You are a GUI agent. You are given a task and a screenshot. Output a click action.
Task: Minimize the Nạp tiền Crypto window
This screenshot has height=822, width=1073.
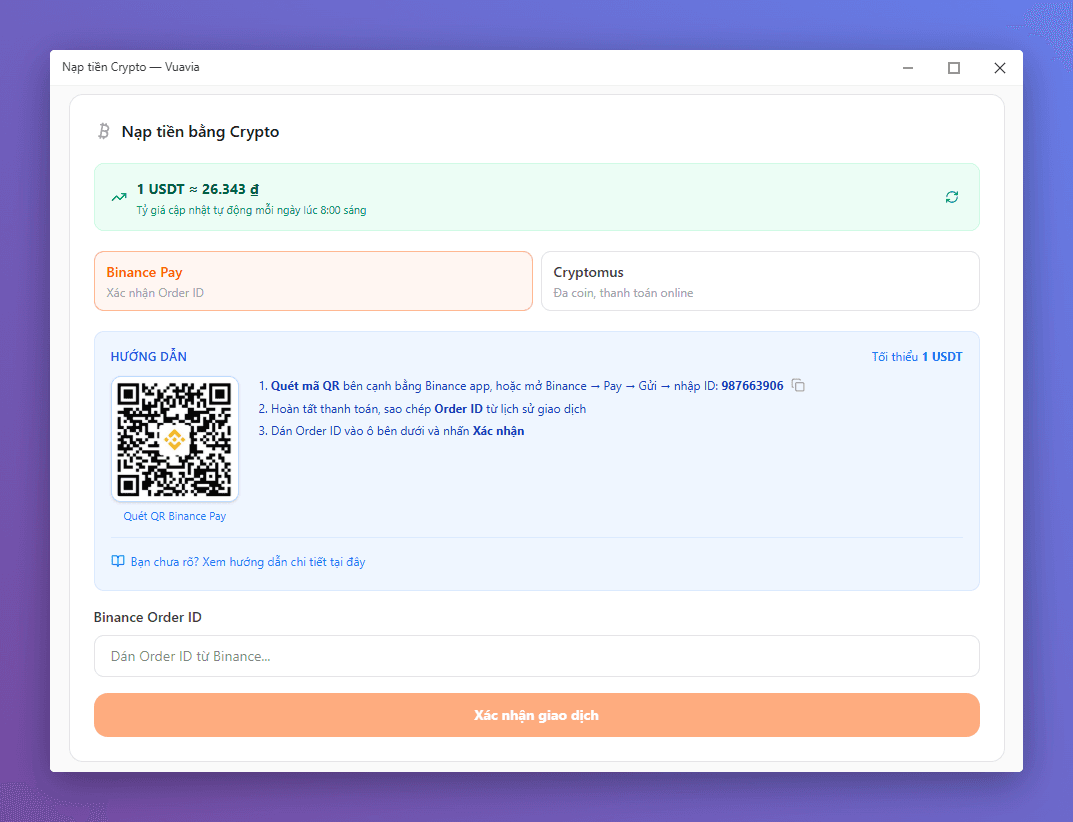coord(908,68)
